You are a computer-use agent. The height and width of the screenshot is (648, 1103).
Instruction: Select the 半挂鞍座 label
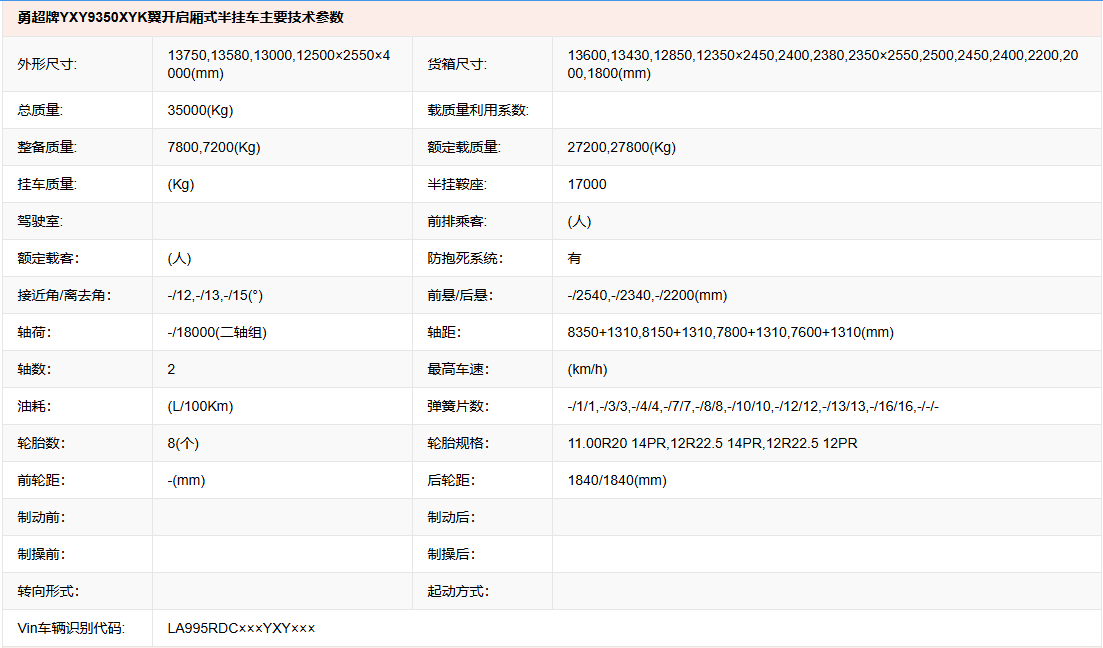[457, 184]
